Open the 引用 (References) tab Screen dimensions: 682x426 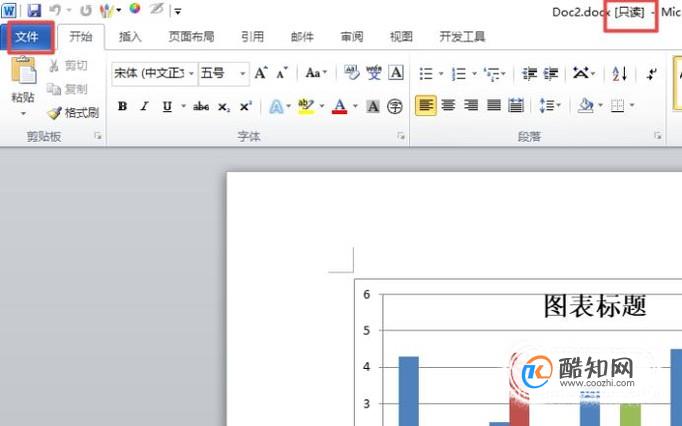[x=252, y=37]
